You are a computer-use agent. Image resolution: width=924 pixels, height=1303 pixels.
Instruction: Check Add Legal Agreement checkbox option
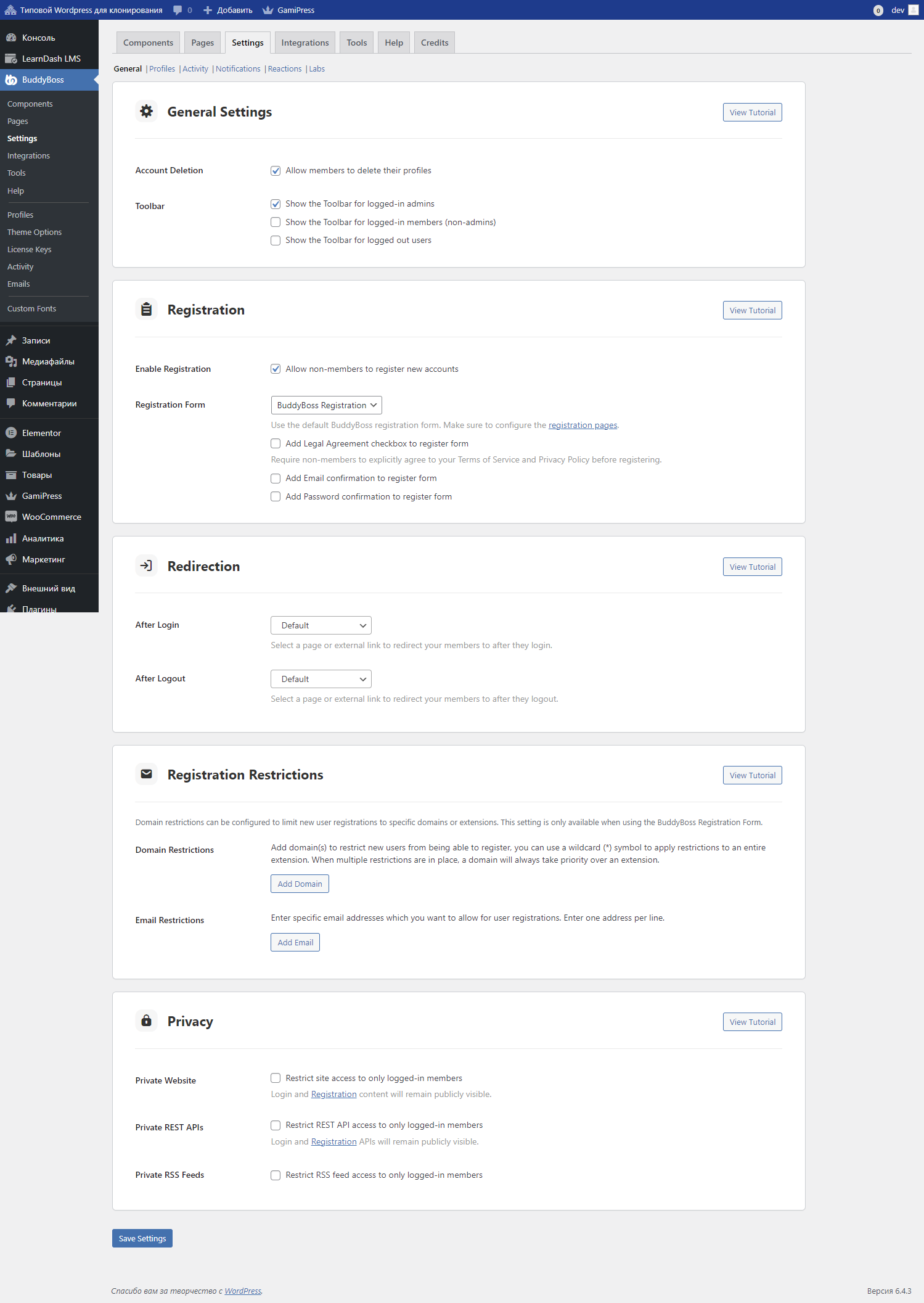pos(276,443)
